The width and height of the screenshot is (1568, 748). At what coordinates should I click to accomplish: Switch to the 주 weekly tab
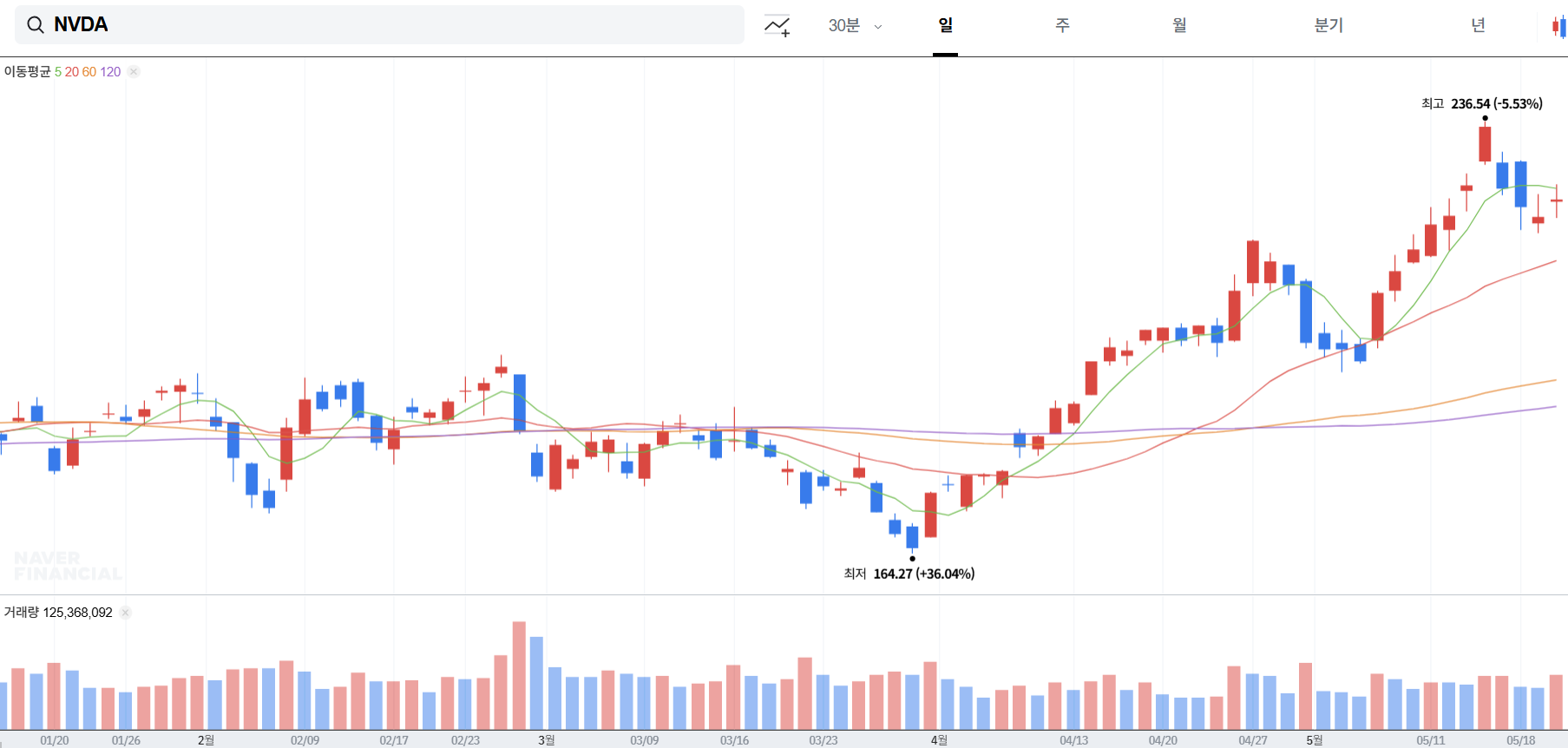(x=1062, y=25)
